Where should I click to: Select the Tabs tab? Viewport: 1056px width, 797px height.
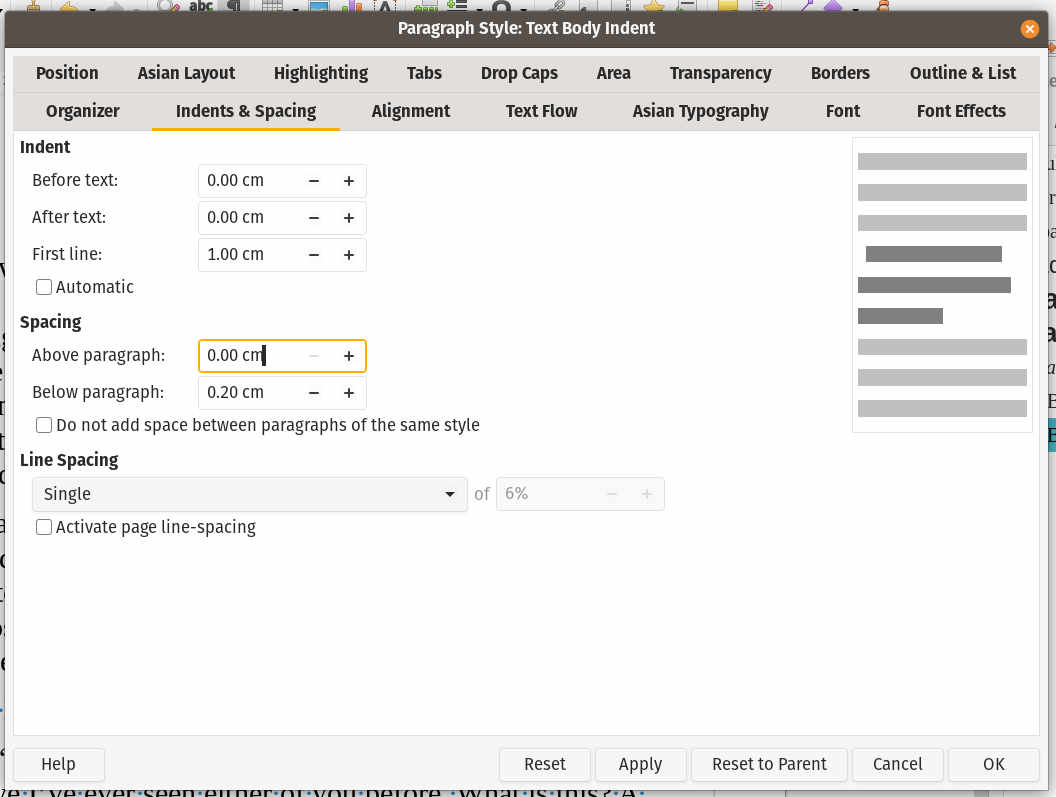click(x=424, y=73)
